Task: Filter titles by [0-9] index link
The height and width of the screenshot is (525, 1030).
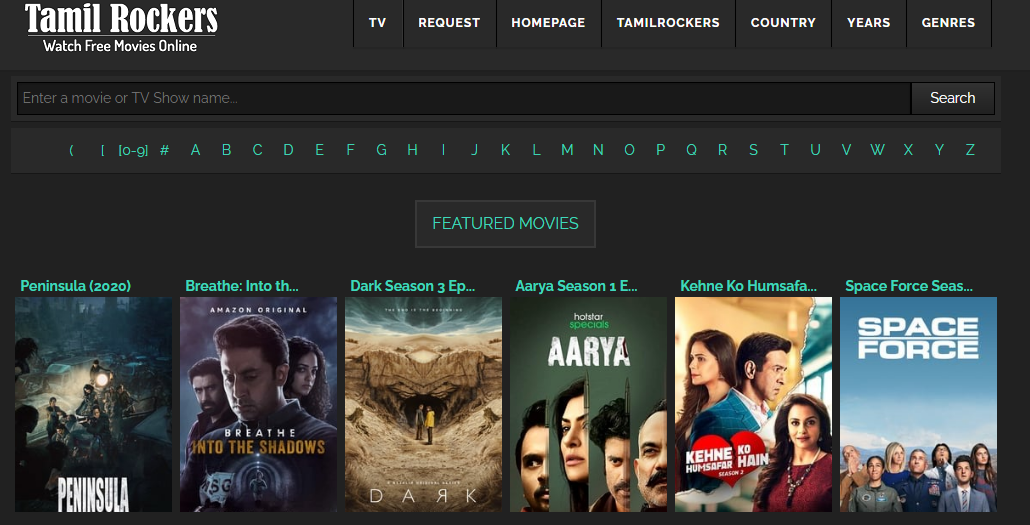Action: pos(133,150)
